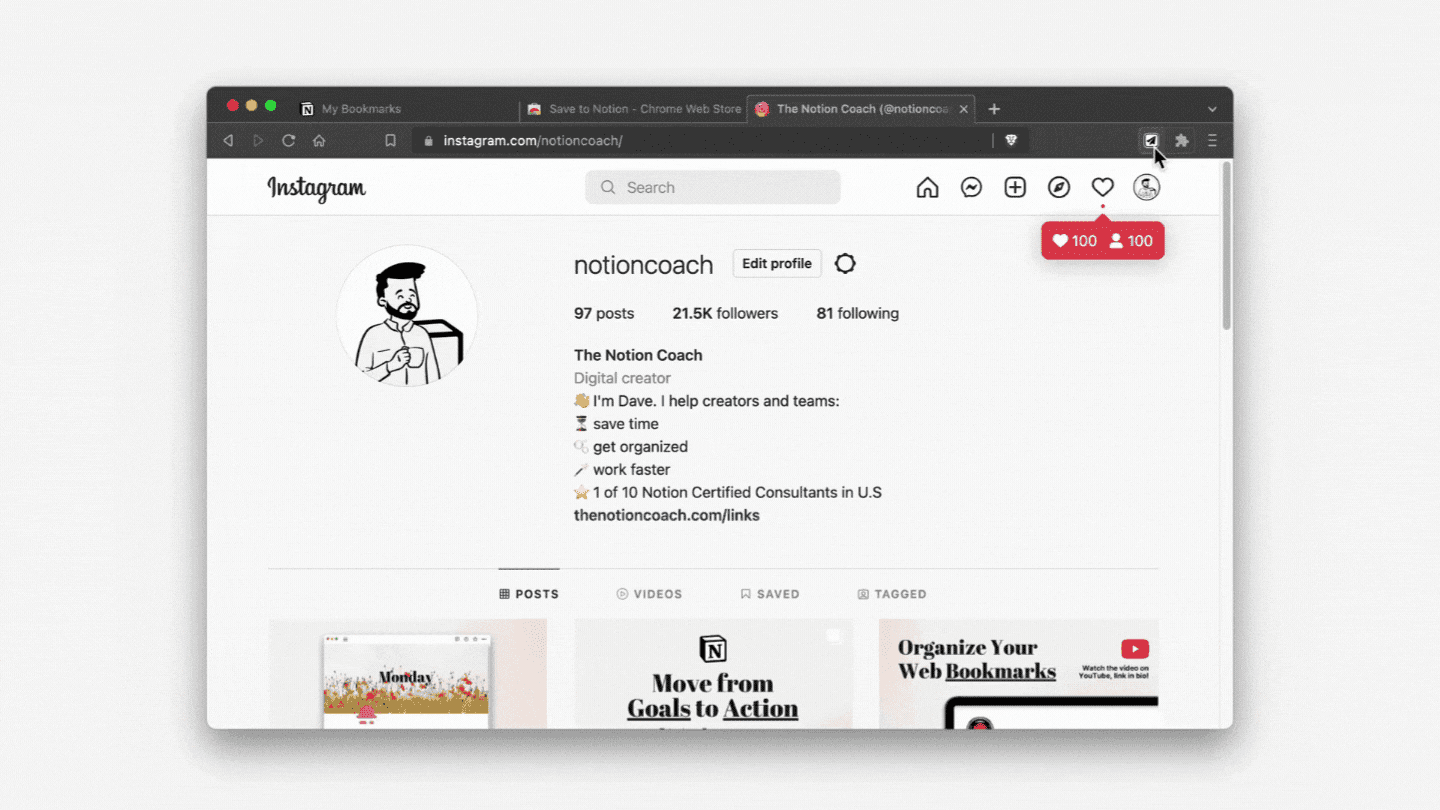Click the 97 posts count
1440x810 pixels.
click(604, 314)
